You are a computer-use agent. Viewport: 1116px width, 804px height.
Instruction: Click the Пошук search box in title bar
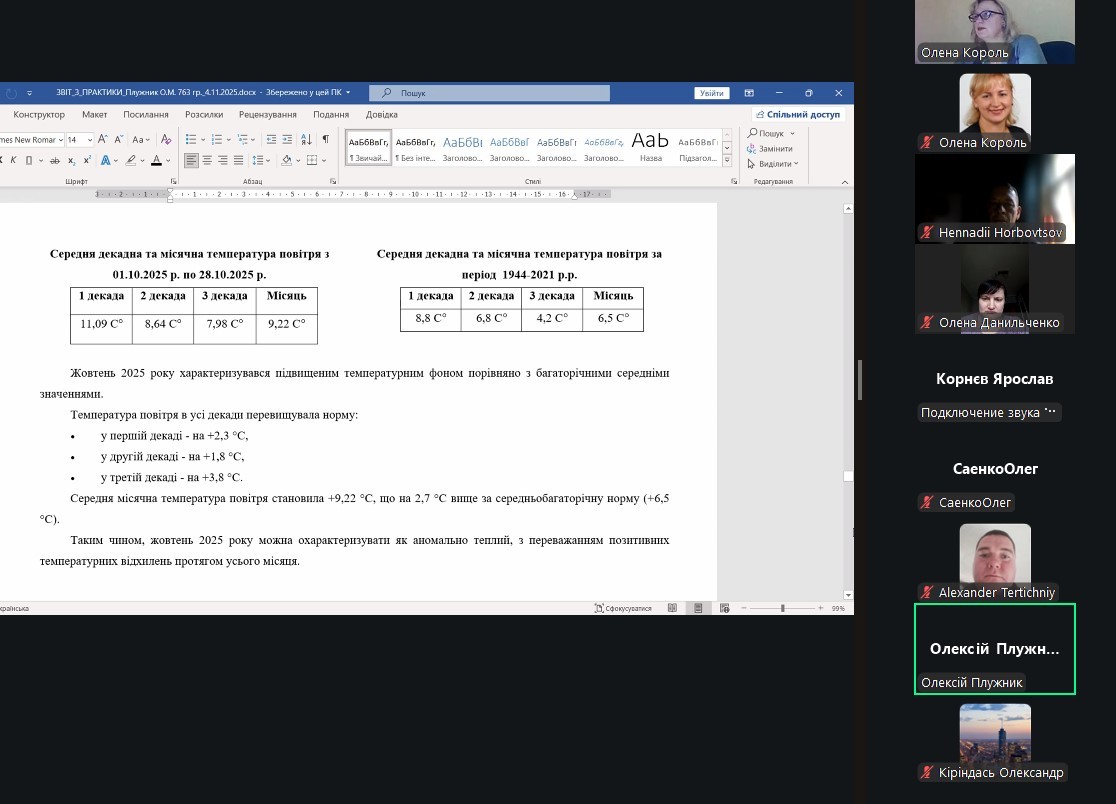click(490, 93)
